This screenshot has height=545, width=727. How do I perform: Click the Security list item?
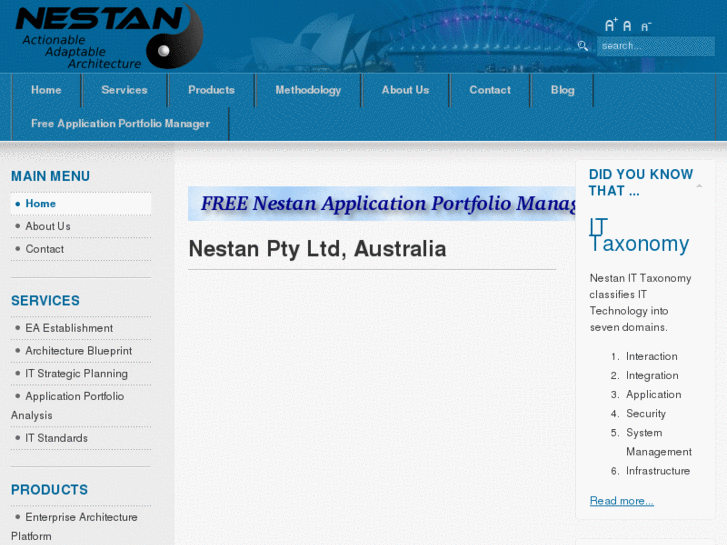tap(646, 413)
